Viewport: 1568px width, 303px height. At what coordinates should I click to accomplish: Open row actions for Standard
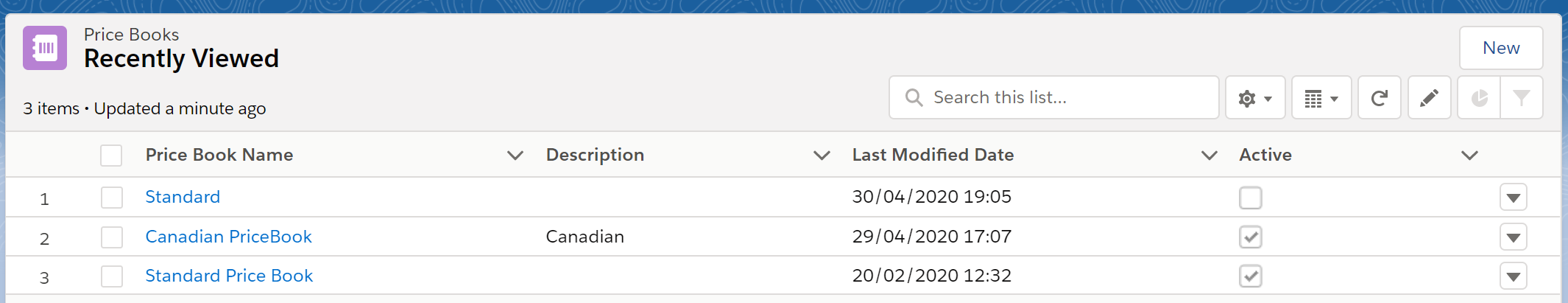click(x=1513, y=198)
